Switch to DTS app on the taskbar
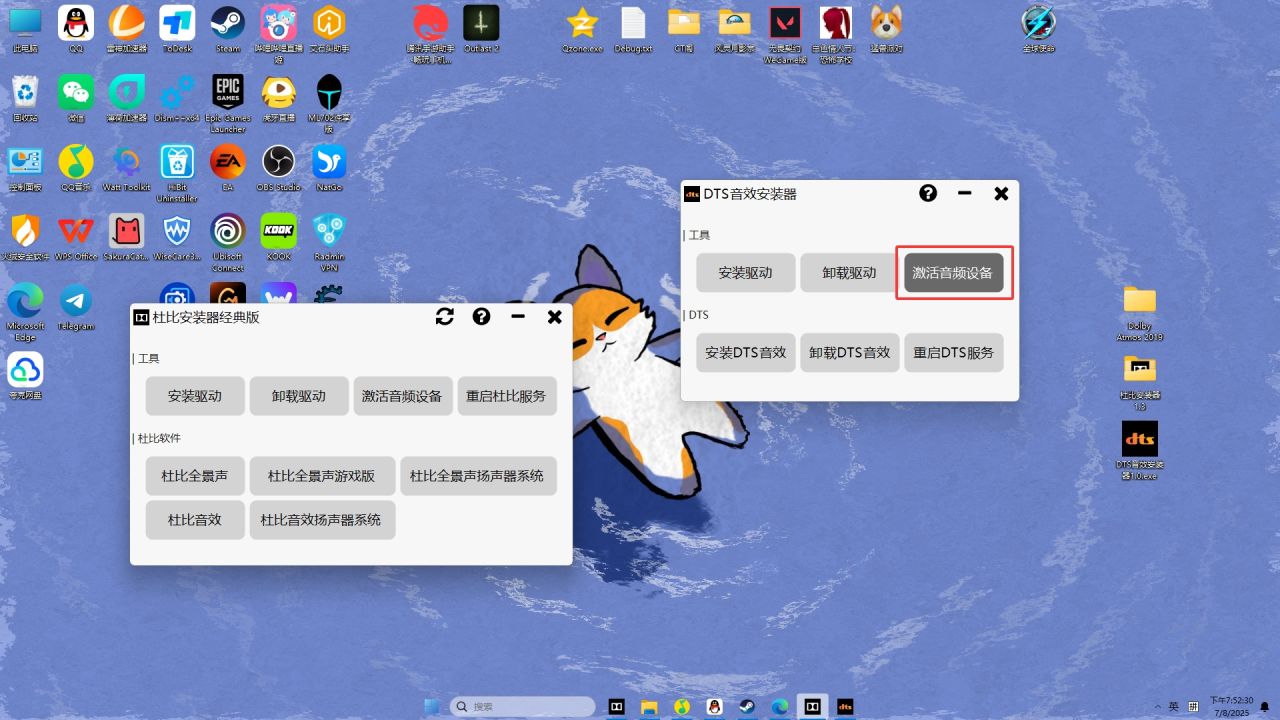 [845, 707]
